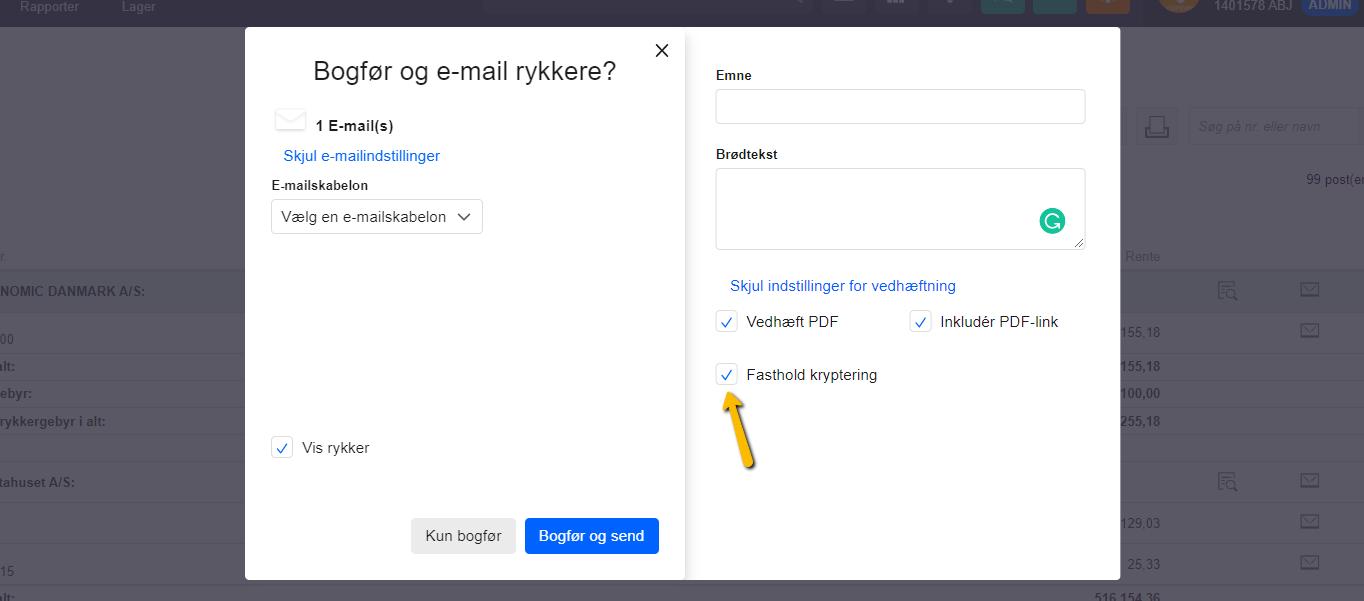Screen dimensions: 1364x601
Task: Open the Vælg en e-mailskabelon dropdown
Action: tap(376, 216)
